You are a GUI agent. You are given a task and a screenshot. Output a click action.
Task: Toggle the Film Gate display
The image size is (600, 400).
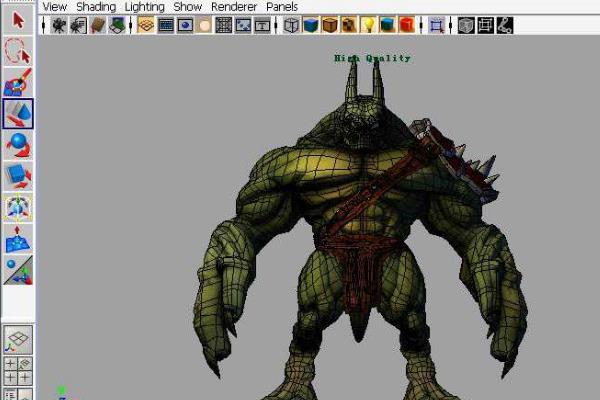(166, 26)
